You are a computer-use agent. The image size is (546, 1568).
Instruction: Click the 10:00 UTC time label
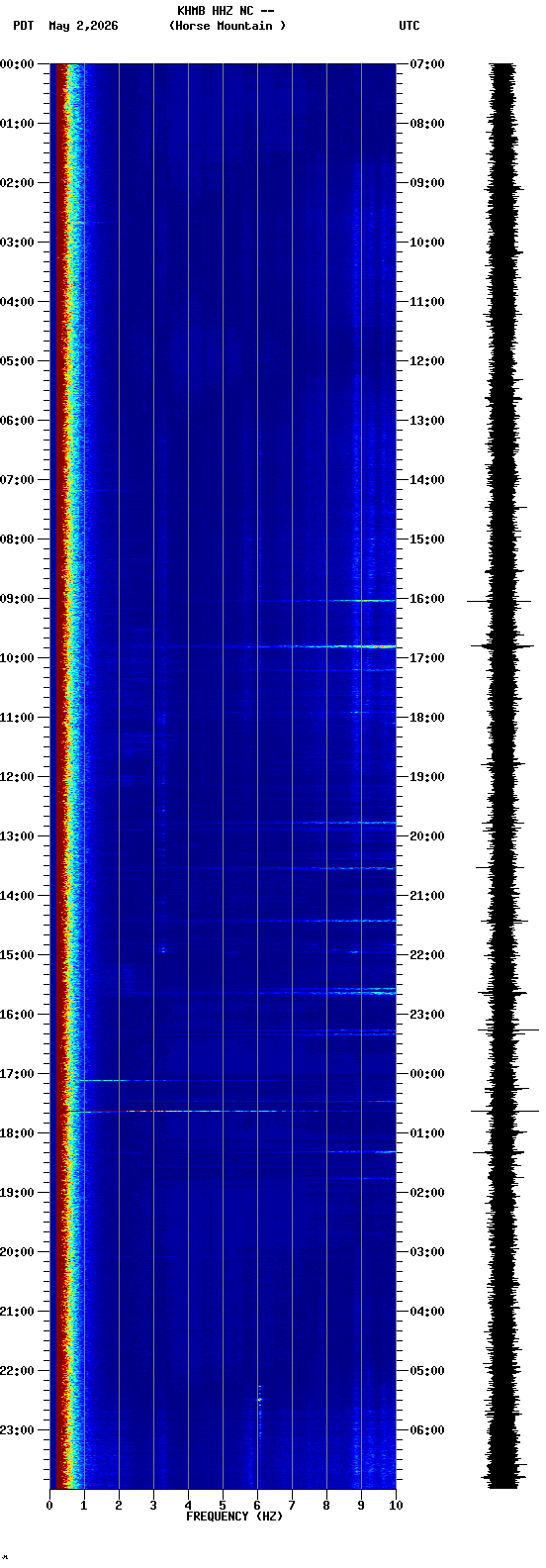427,243
